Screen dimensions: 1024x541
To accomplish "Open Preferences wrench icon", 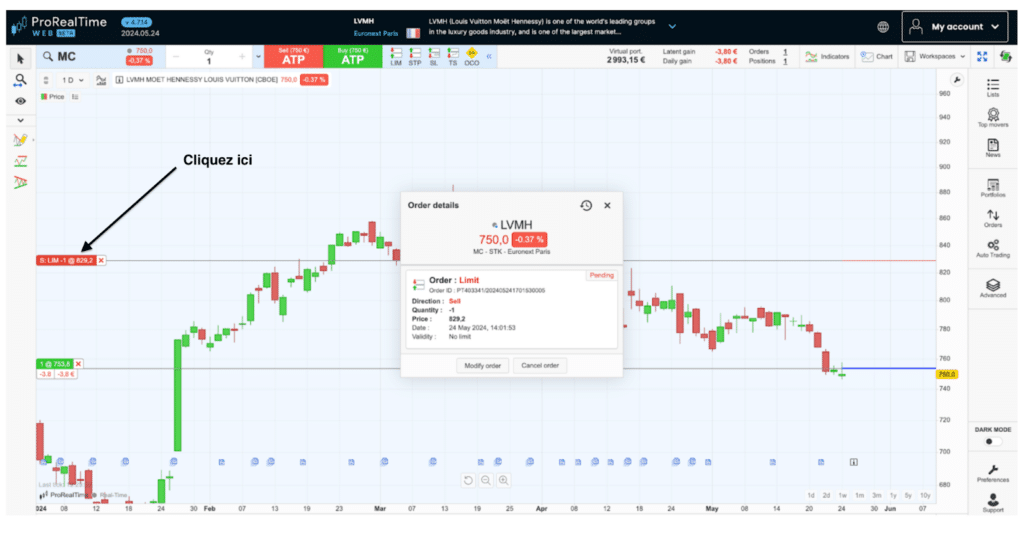I will [x=992, y=472].
